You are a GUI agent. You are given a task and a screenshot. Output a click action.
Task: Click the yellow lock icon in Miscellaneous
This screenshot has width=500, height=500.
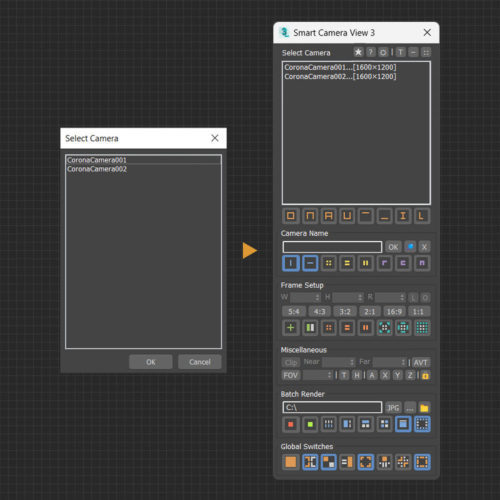coord(425,376)
